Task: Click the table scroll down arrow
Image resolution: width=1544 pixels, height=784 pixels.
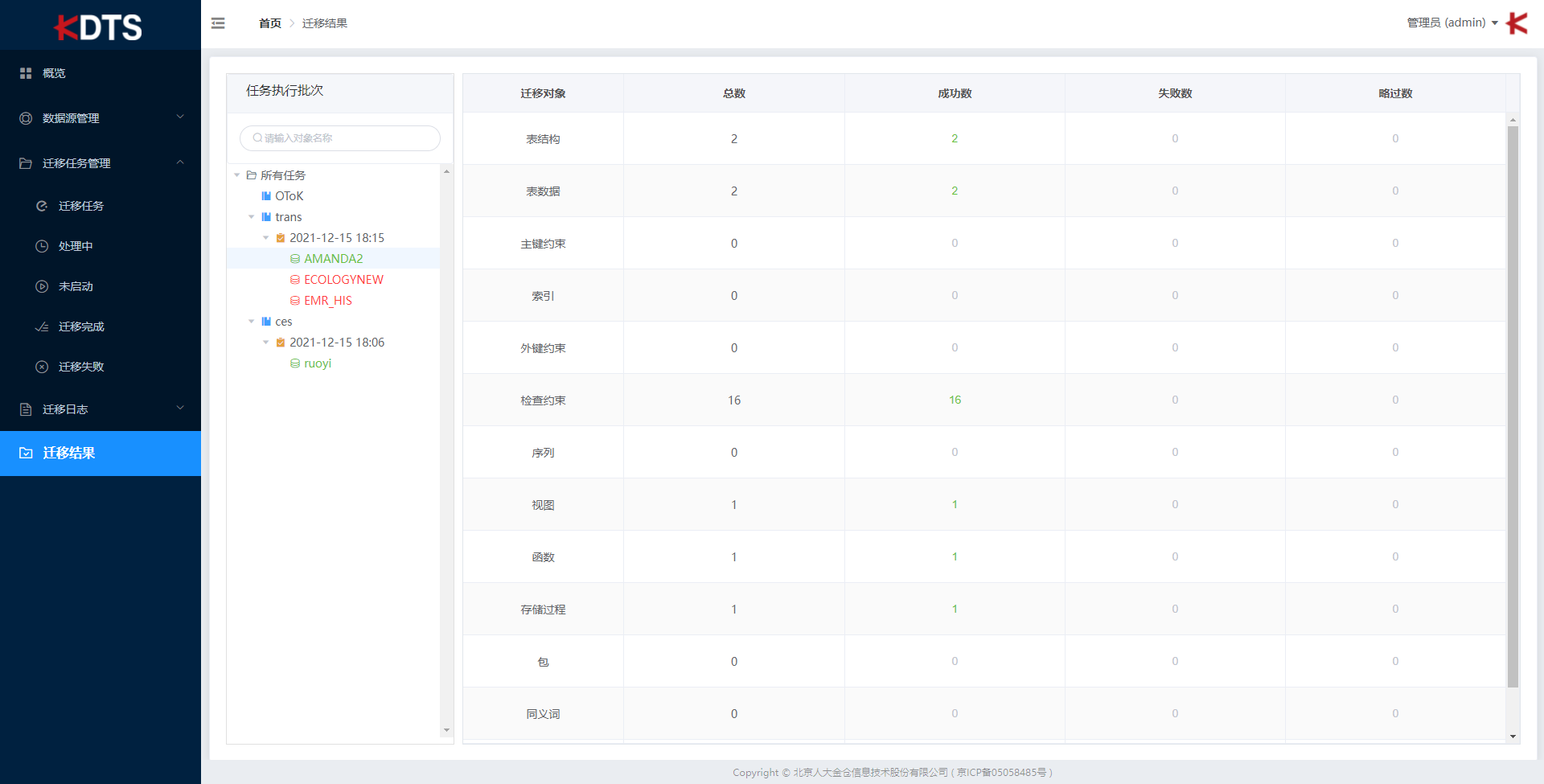Action: [x=1513, y=737]
